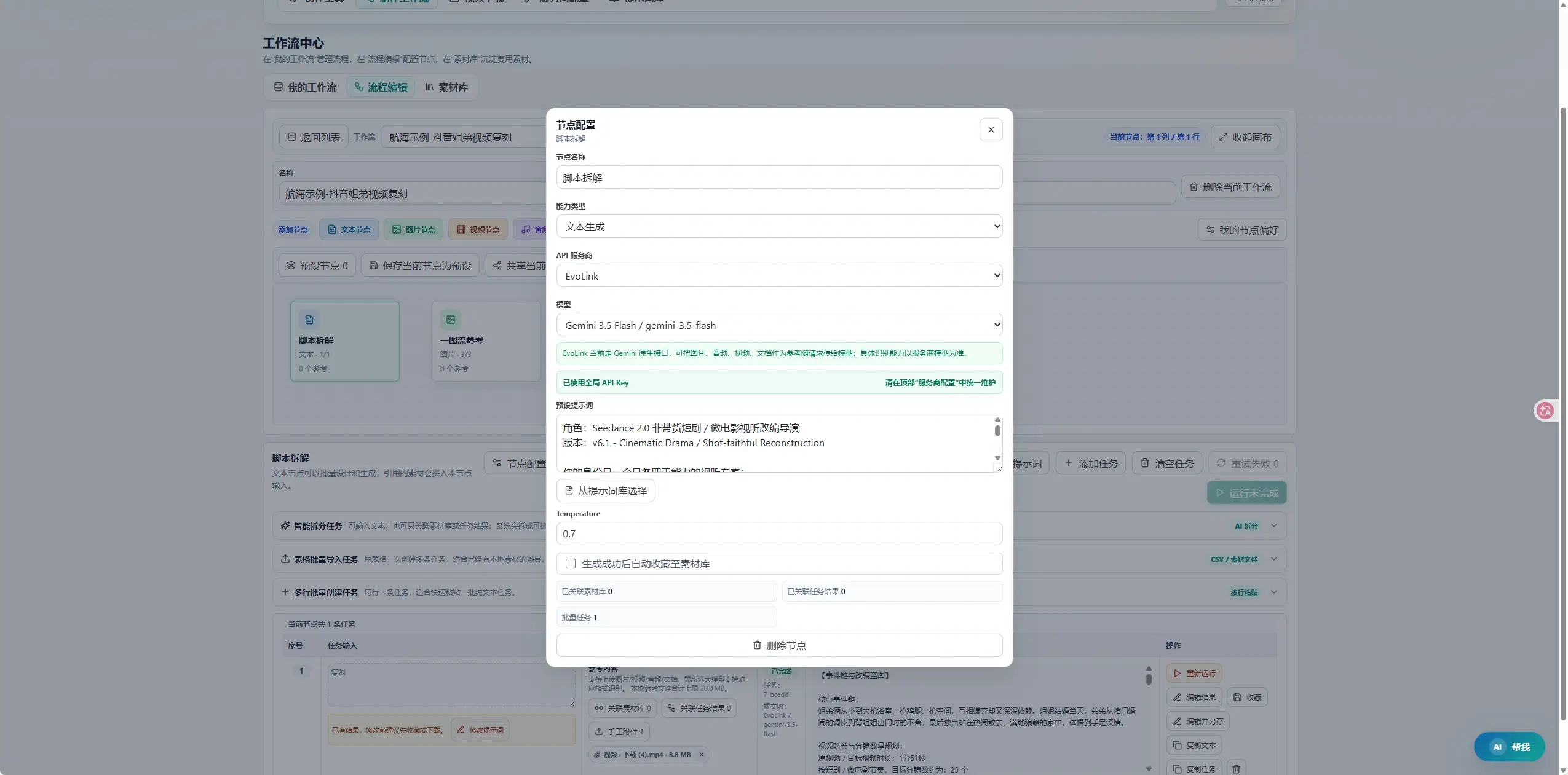Open the API 服务商 dropdown showing EvoLink
The image size is (1568, 775).
779,276
